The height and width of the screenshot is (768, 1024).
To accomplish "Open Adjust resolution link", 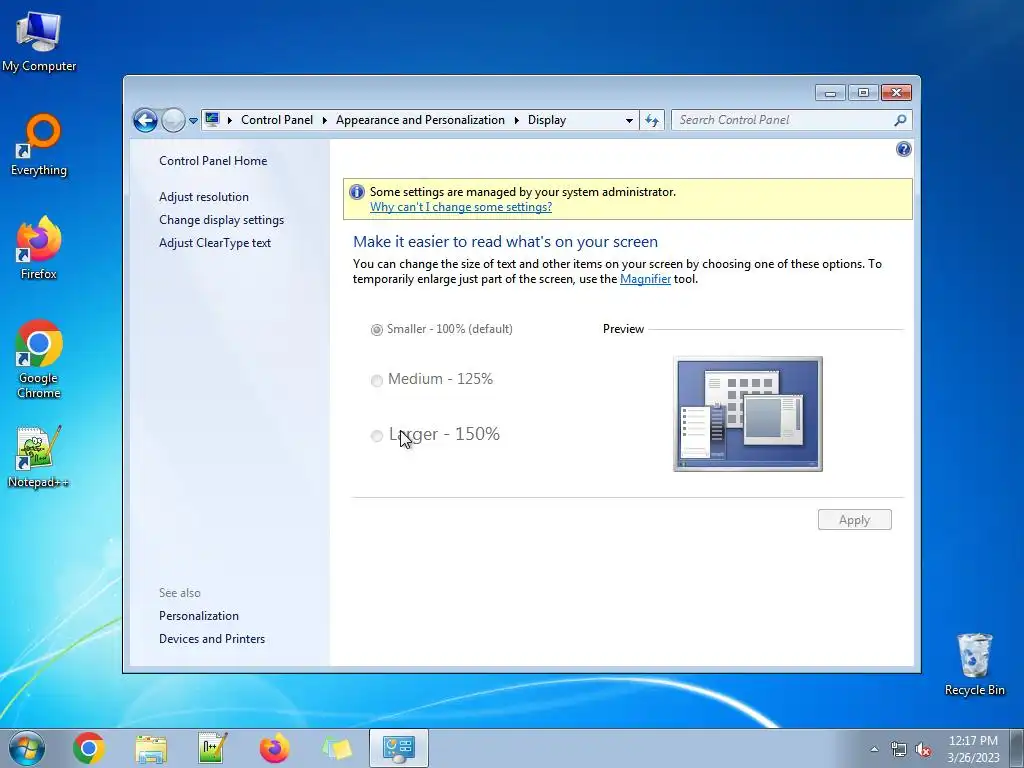I will 204,197.
